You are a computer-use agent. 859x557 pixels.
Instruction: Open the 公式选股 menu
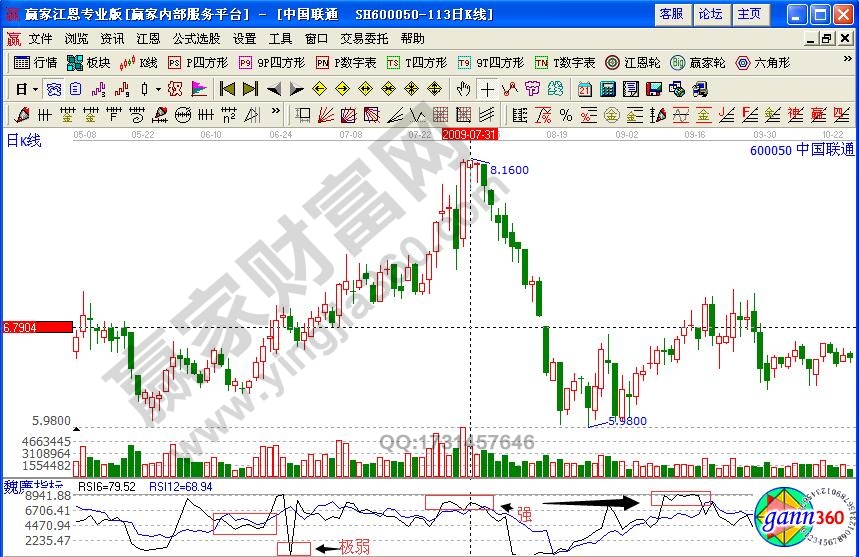tap(196, 38)
